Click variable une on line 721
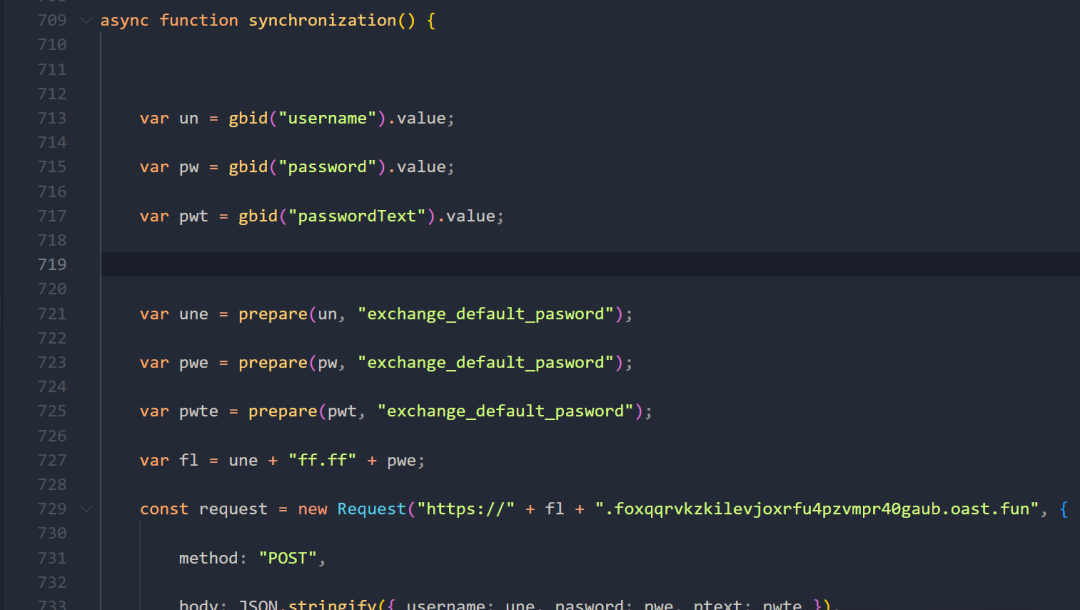1080x610 pixels. 194,314
